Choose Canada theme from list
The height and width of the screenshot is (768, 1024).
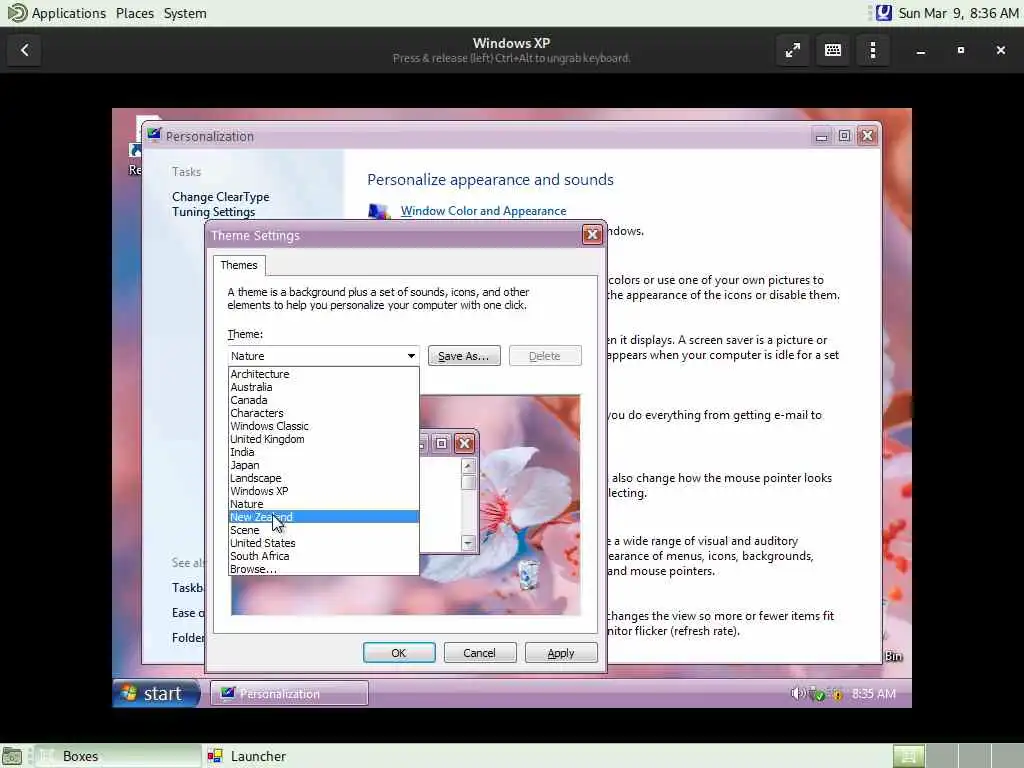pyautogui.click(x=323, y=400)
